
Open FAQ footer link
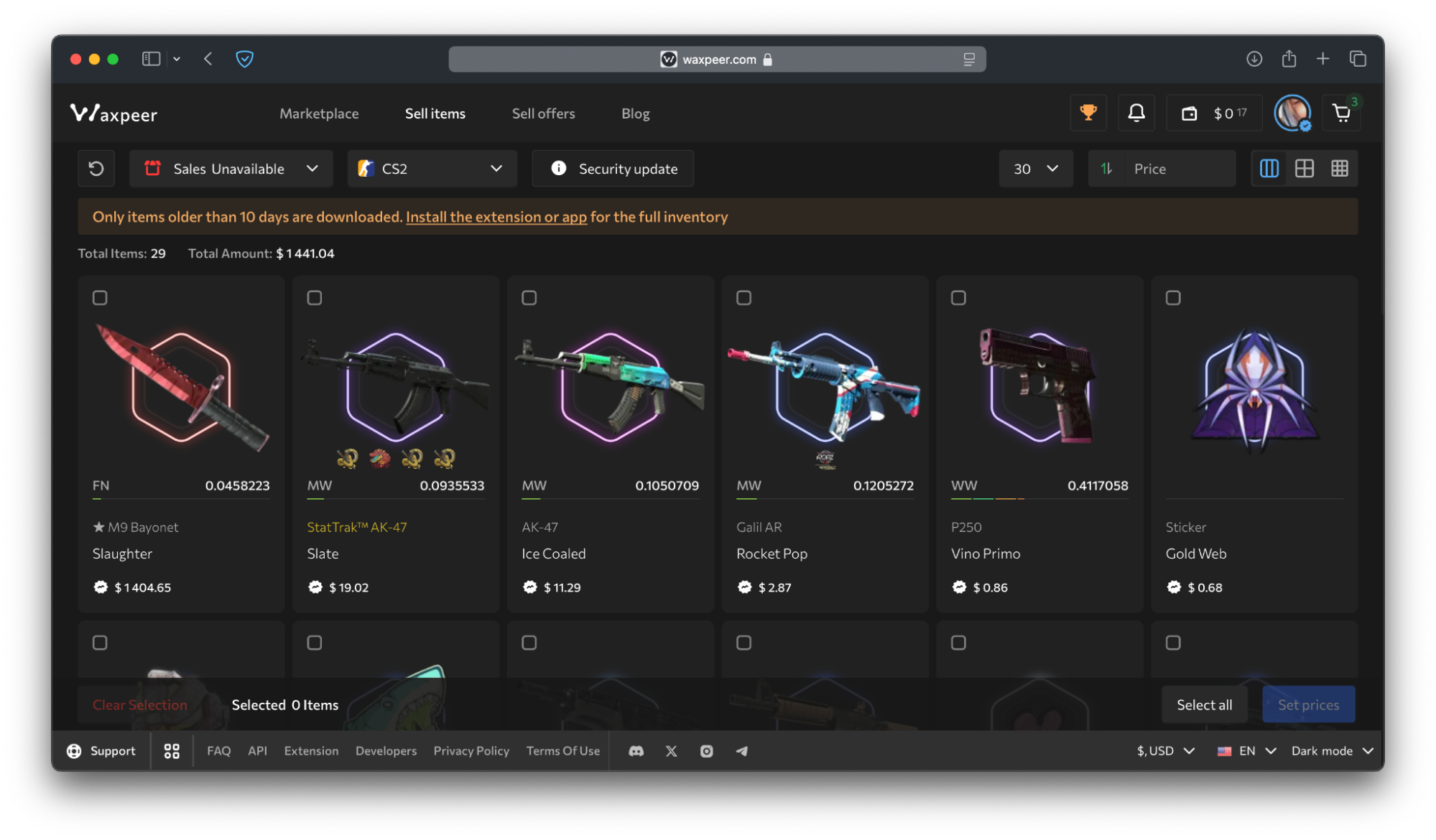219,751
